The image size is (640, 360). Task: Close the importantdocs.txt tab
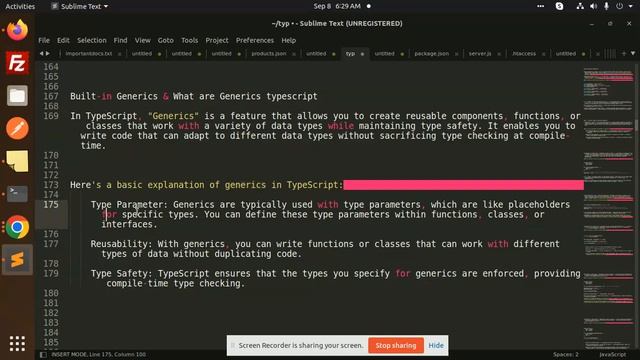(x=120, y=54)
